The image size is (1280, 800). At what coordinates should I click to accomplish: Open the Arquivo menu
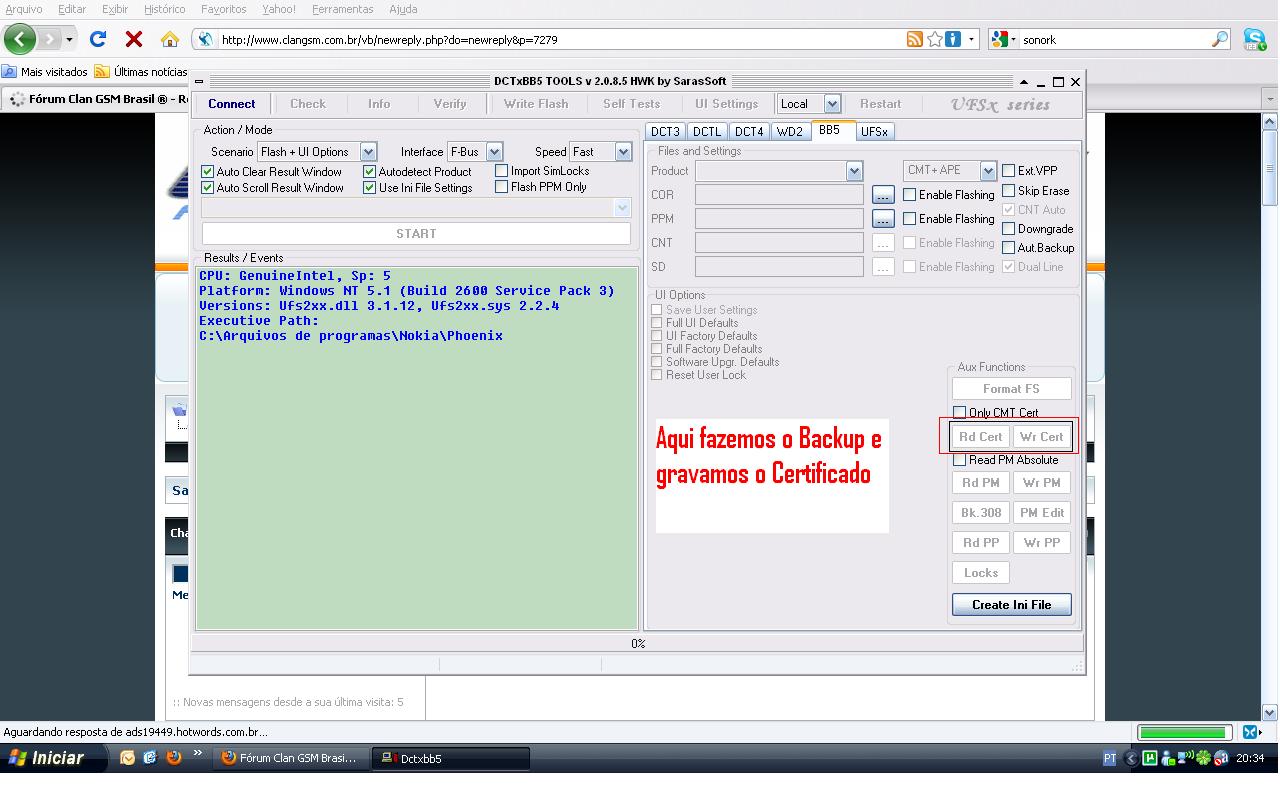tap(24, 9)
